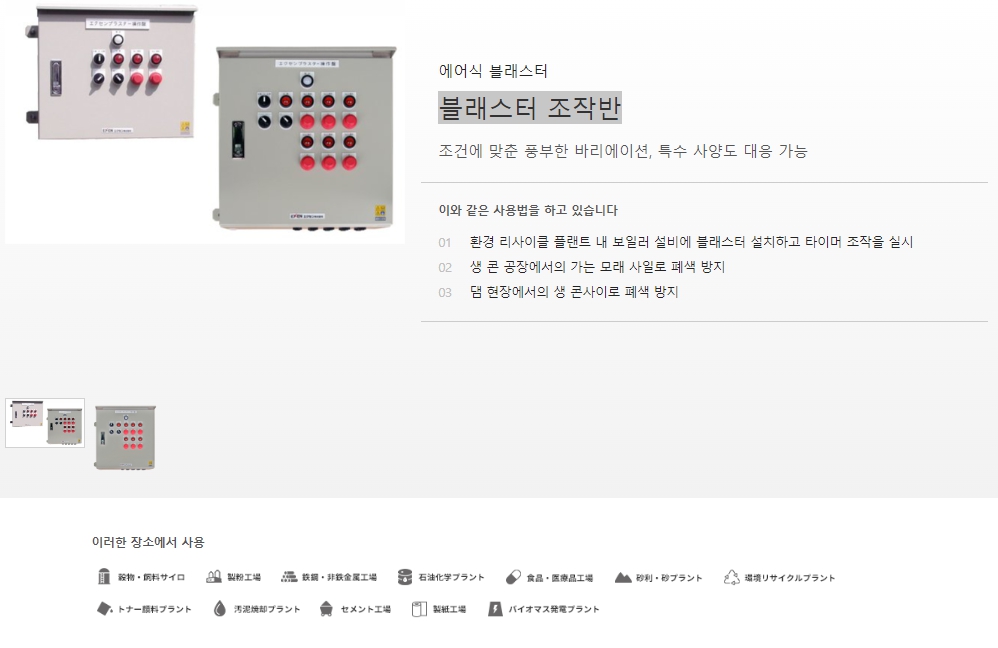This screenshot has width=998, height=648.
Task: Click the paper mill roll icon
Action: pos(419,609)
